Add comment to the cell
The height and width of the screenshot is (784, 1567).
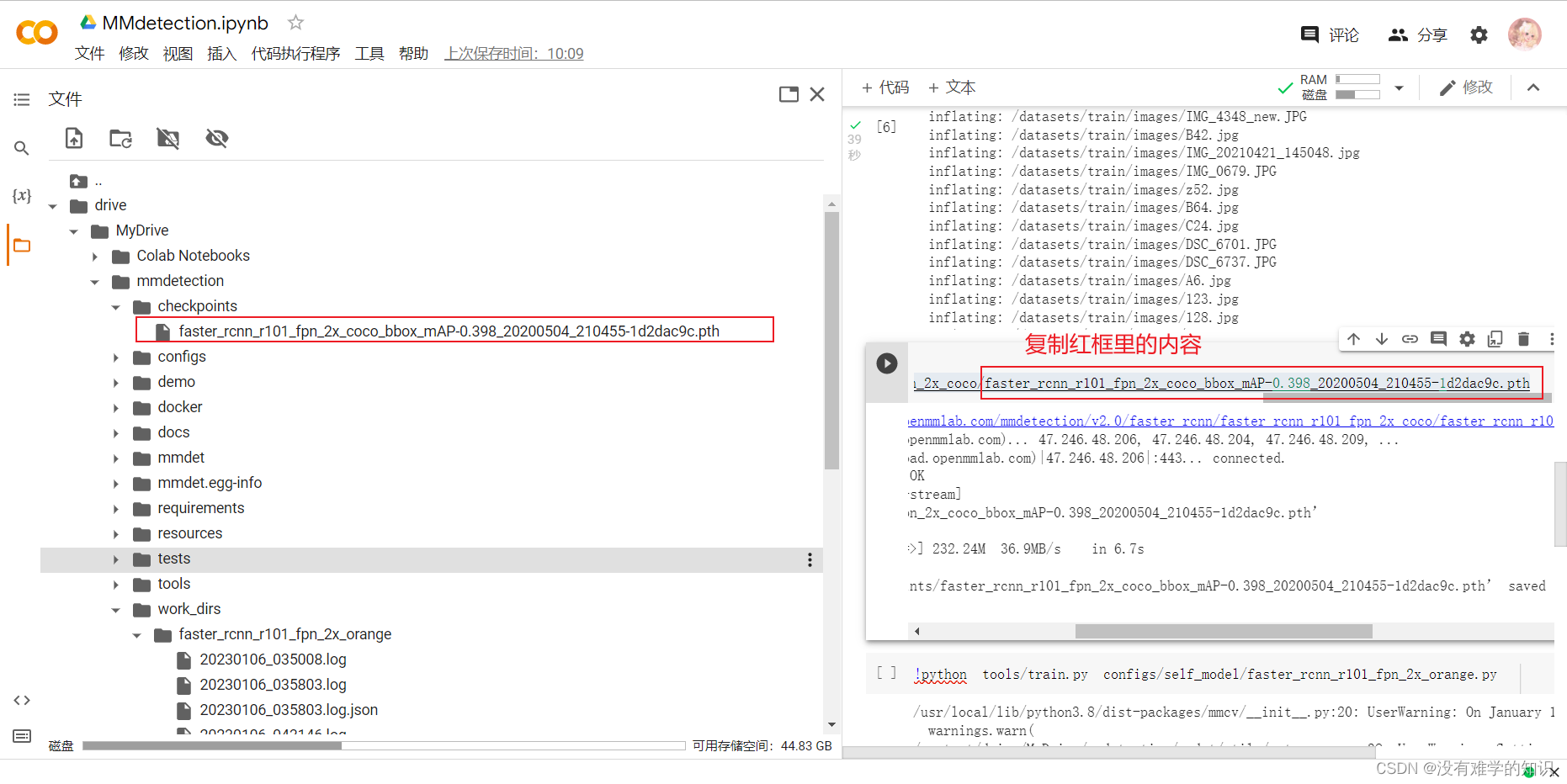pos(1438,339)
